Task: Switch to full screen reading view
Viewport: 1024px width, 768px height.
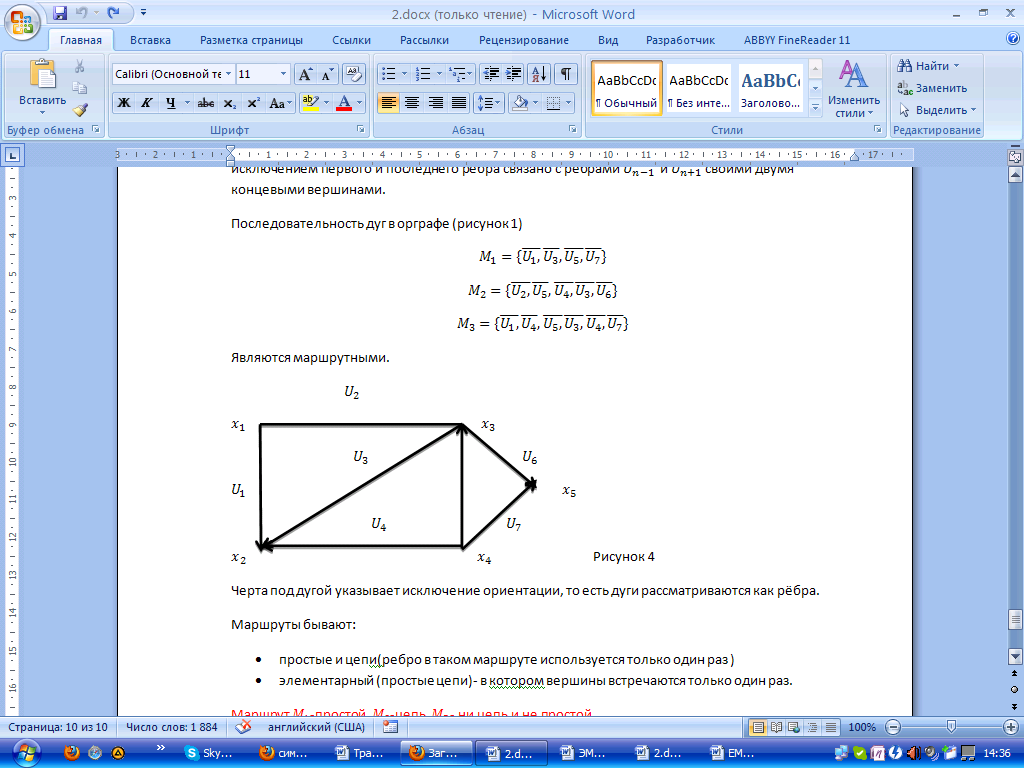Action: (776, 727)
